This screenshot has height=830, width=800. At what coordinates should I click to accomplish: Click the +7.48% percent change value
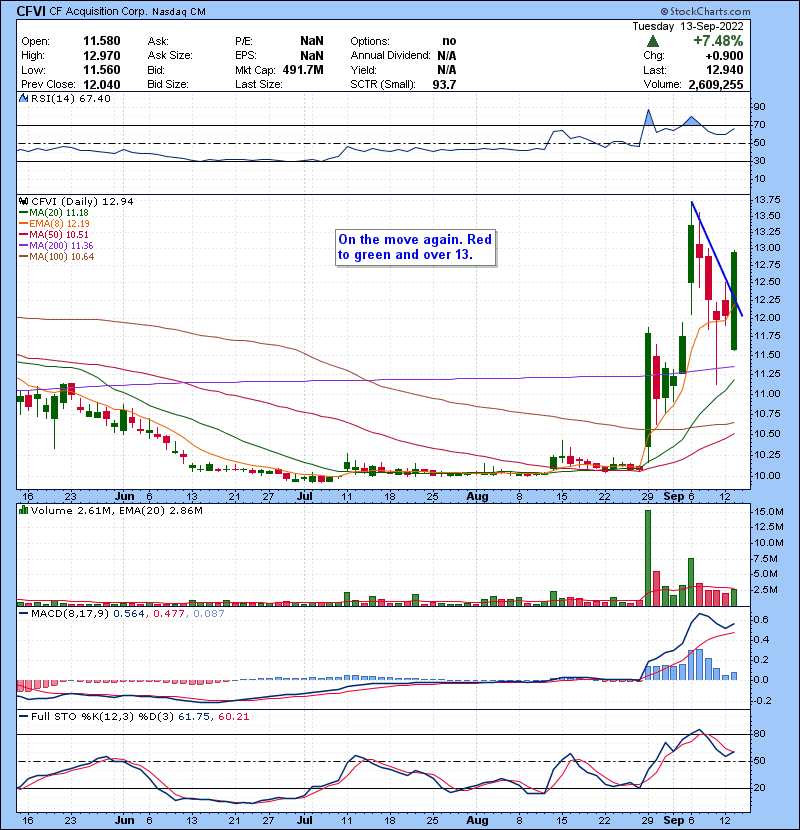point(718,41)
